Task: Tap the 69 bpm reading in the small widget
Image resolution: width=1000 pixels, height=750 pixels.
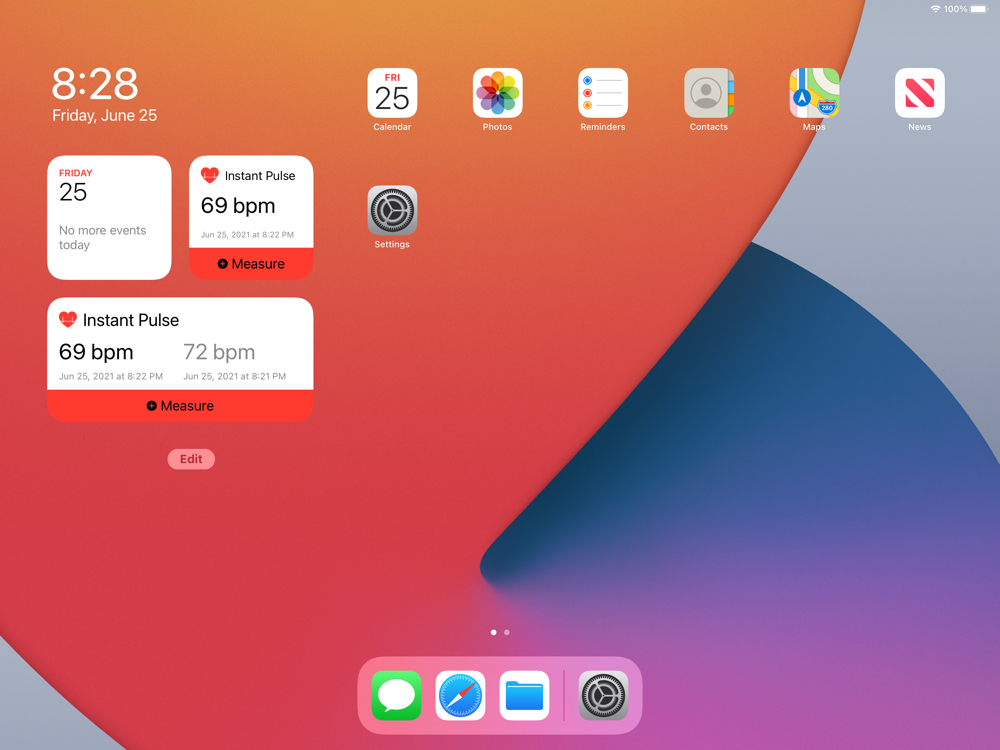Action: click(x=238, y=206)
